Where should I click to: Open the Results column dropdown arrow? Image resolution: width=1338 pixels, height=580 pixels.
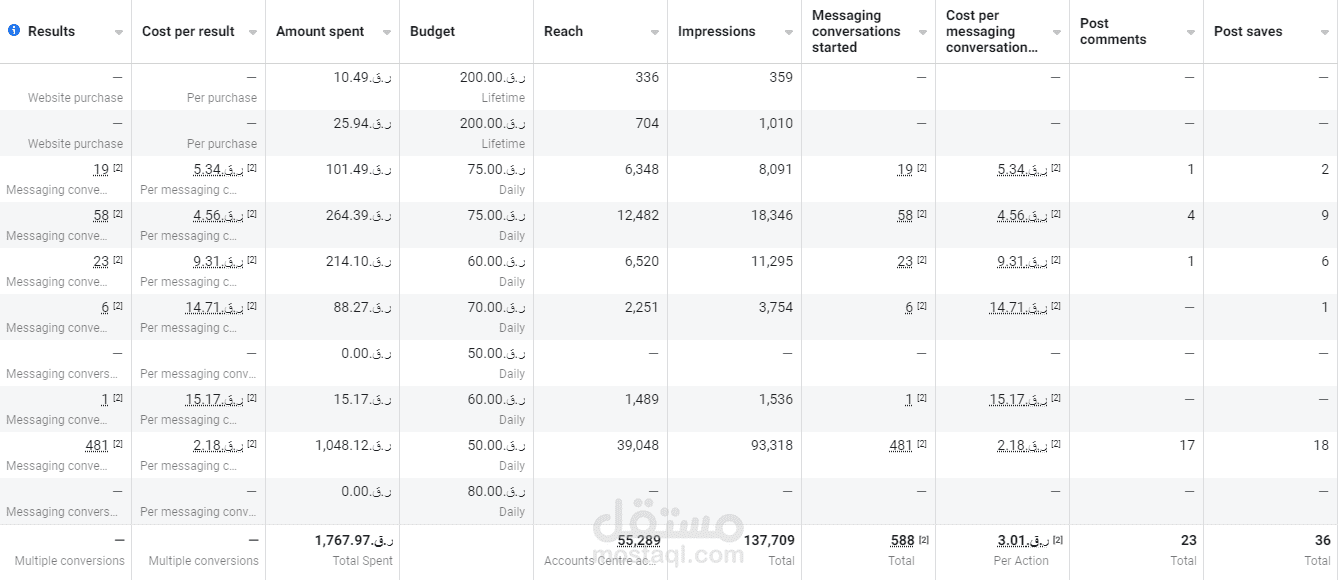(x=119, y=32)
